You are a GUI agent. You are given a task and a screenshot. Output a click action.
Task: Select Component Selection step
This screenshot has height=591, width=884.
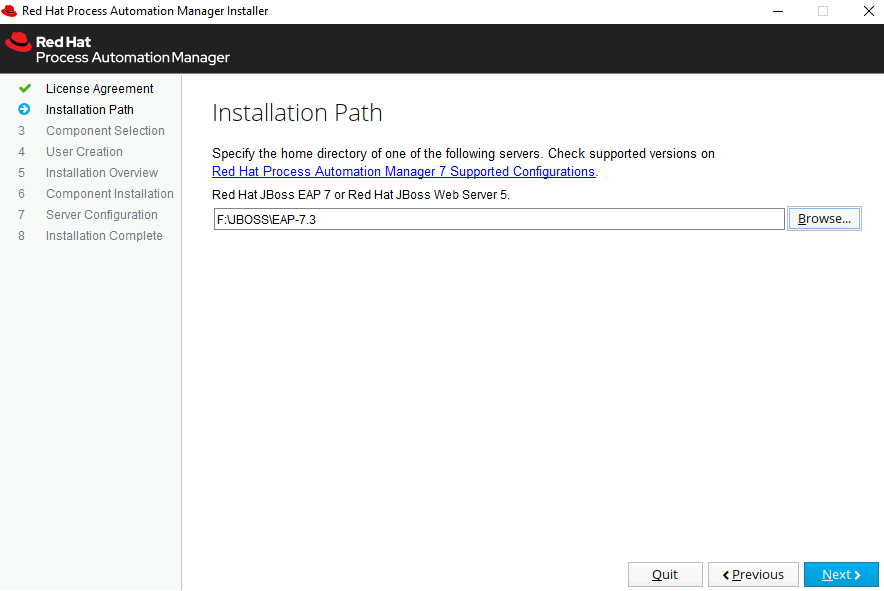click(105, 130)
